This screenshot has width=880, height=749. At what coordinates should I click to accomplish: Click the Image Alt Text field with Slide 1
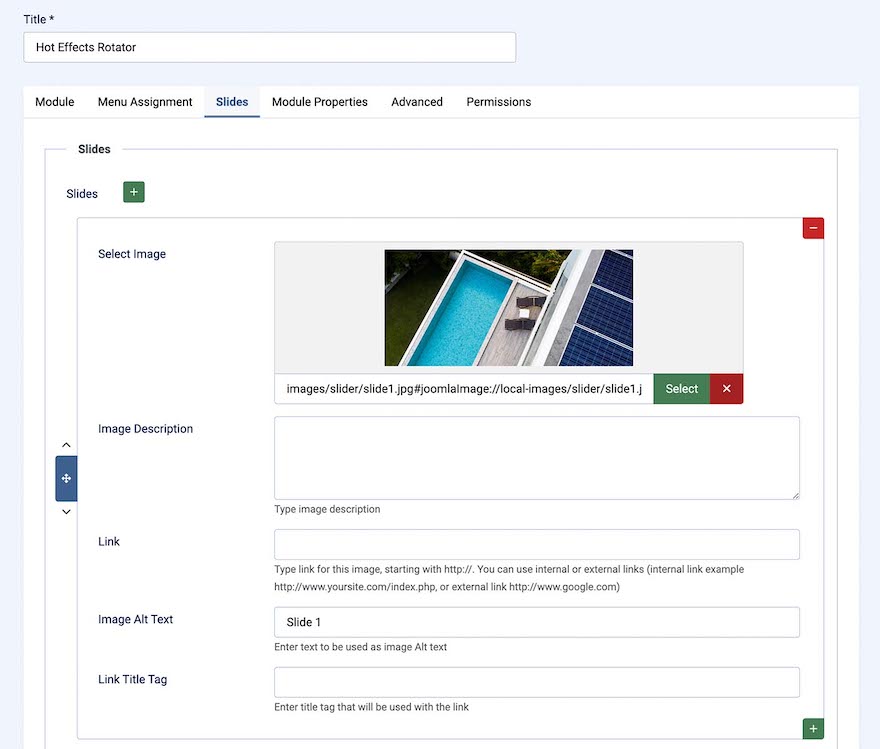tap(537, 622)
